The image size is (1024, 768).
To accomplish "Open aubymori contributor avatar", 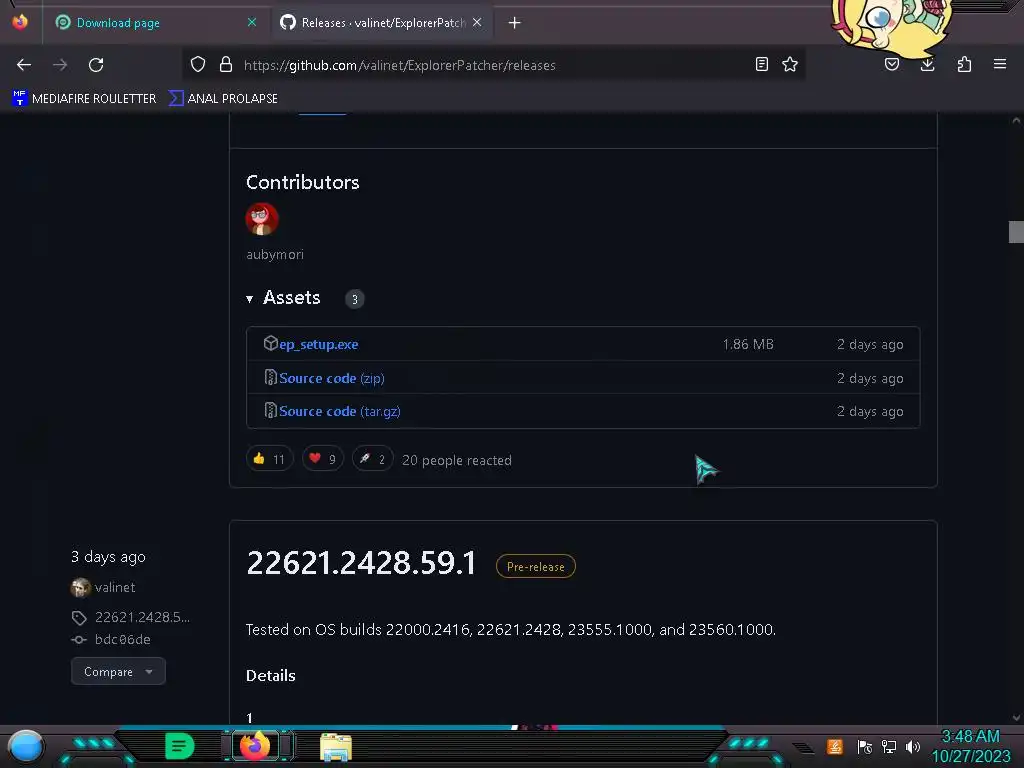I will (x=262, y=219).
